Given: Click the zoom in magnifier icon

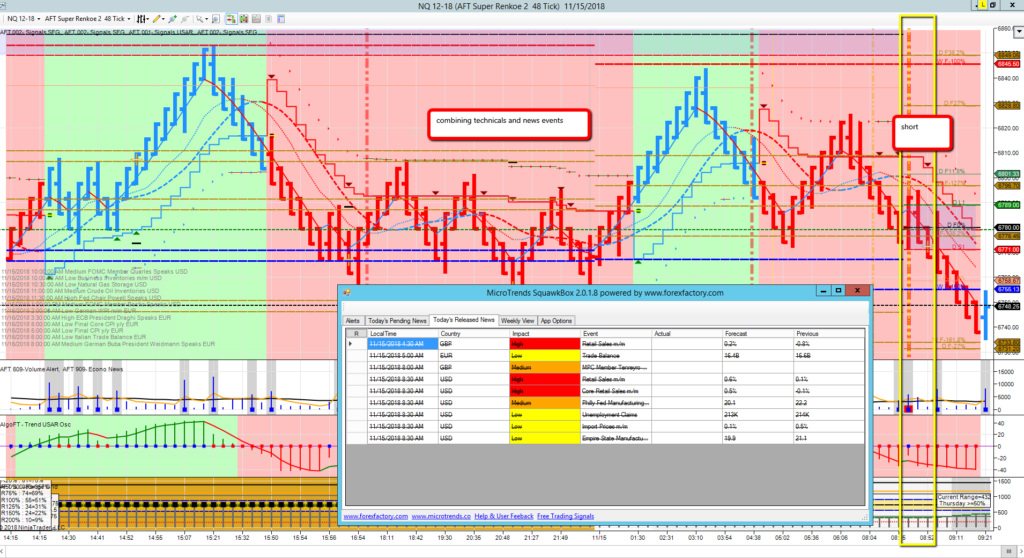Looking at the screenshot, I should tap(172, 19).
